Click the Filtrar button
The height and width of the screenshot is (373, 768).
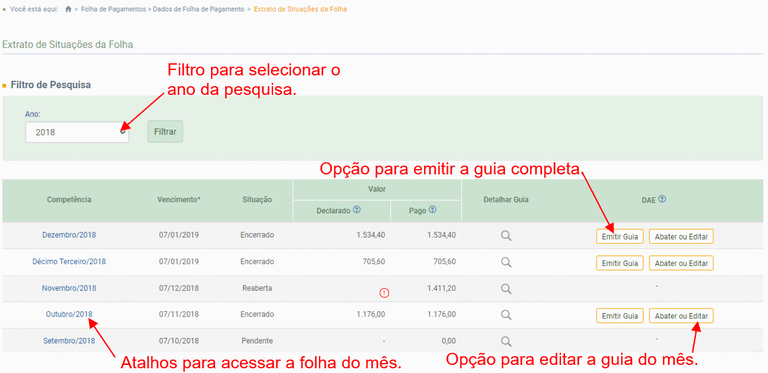tap(165, 132)
